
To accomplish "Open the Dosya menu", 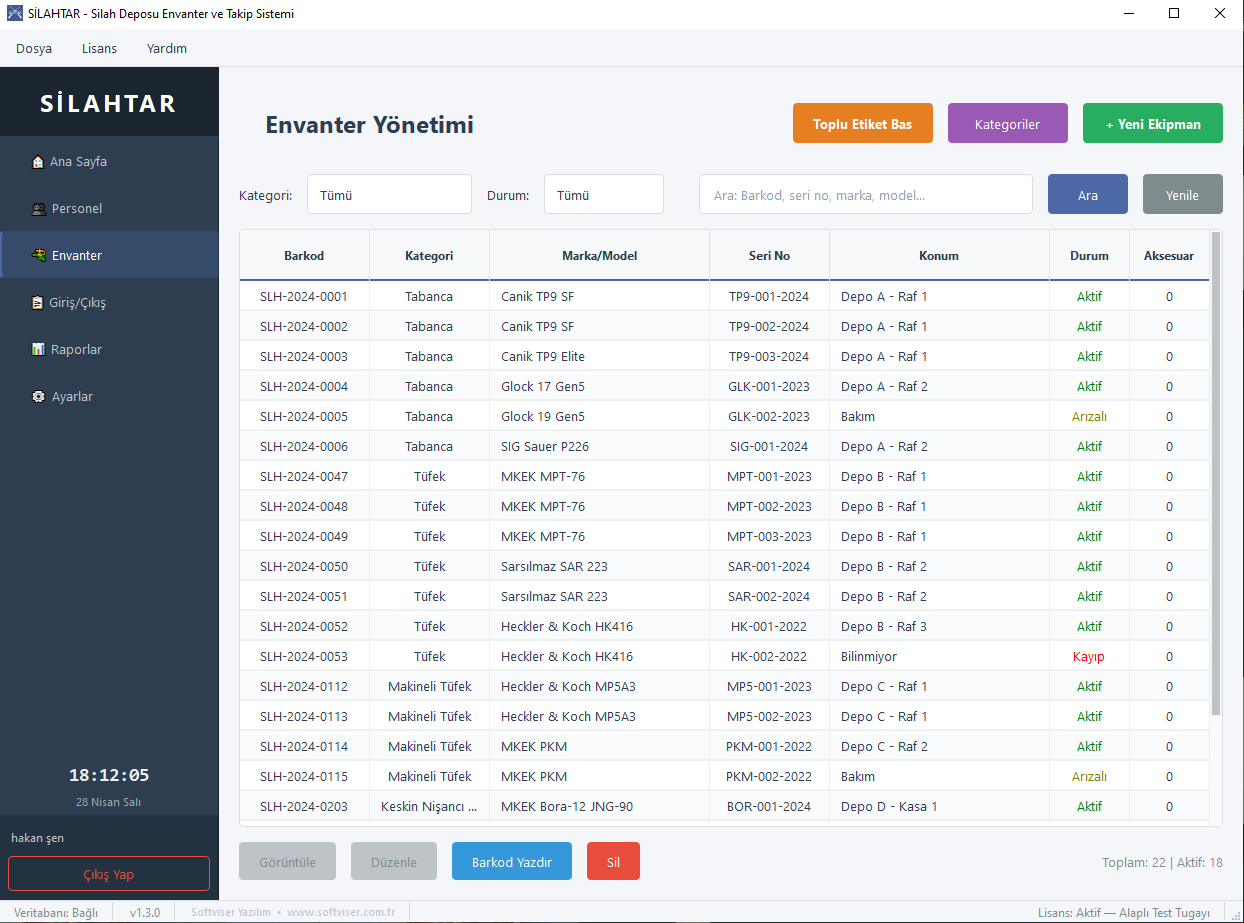I will [x=34, y=48].
